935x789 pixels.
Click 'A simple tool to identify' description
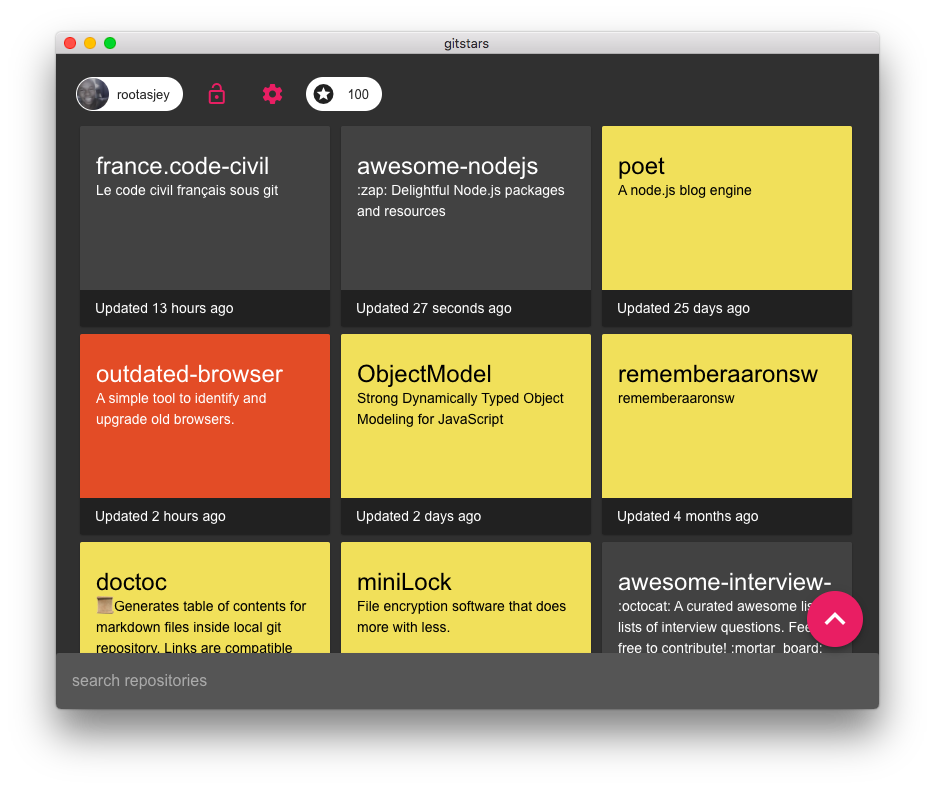point(181,409)
